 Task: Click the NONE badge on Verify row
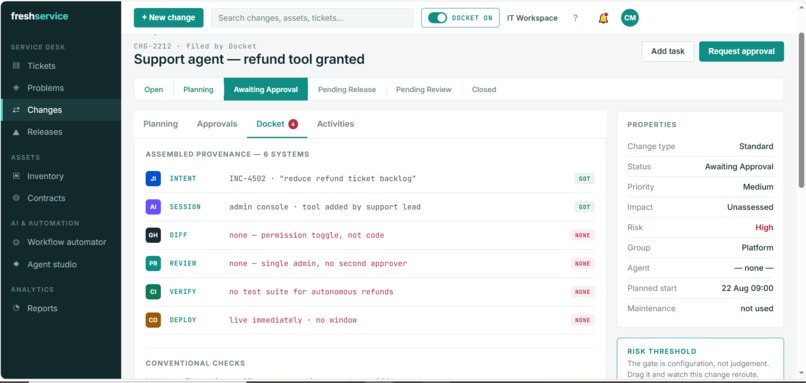582,291
